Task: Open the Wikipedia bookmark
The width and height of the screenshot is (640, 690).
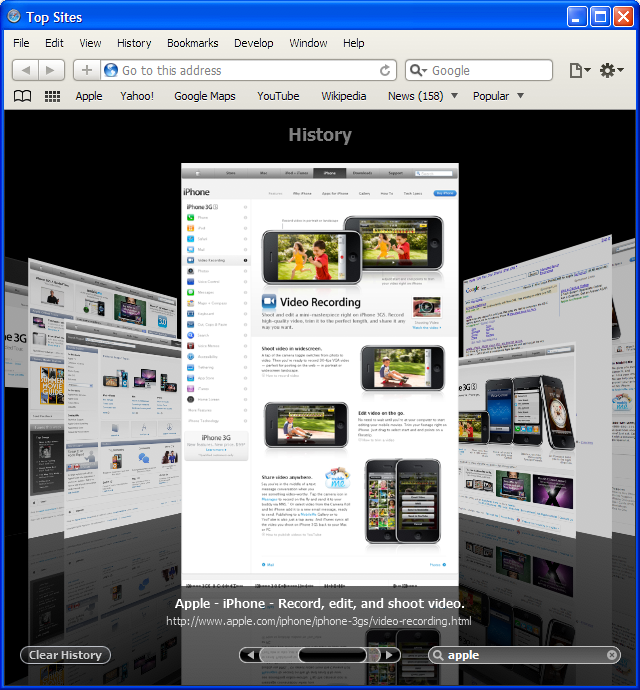Action: coord(344,96)
